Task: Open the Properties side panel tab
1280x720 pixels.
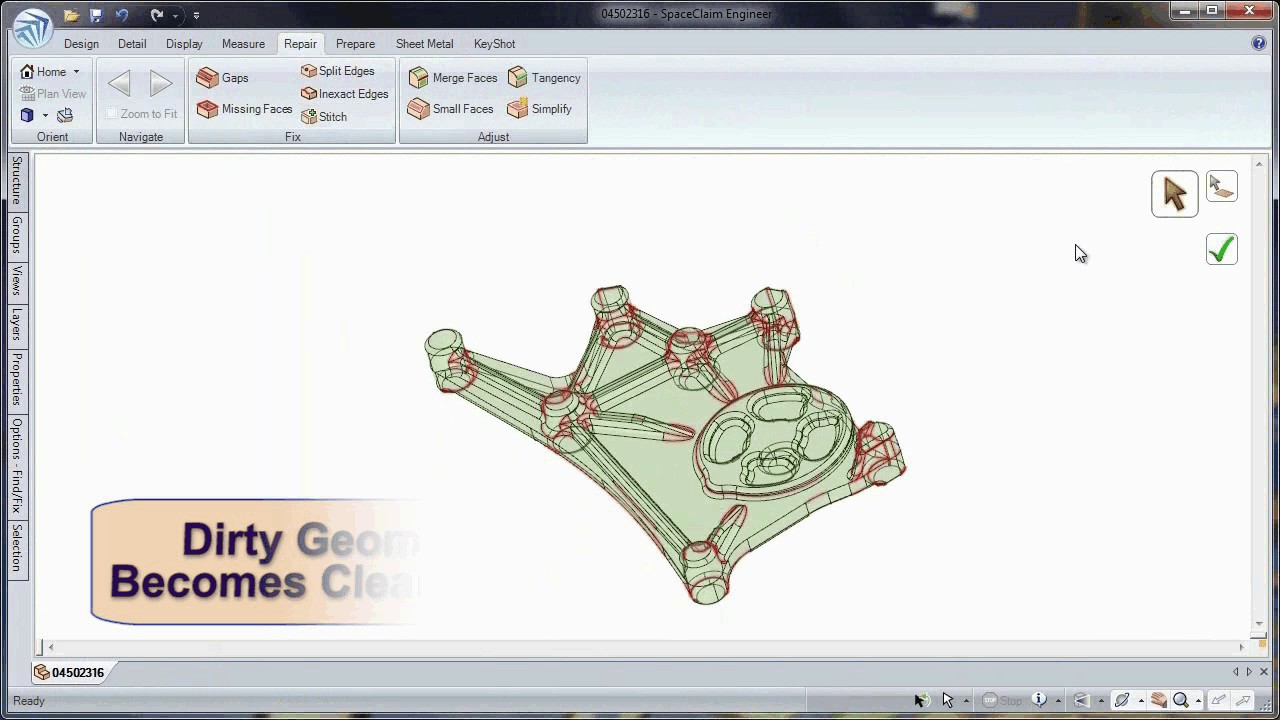Action: point(17,379)
